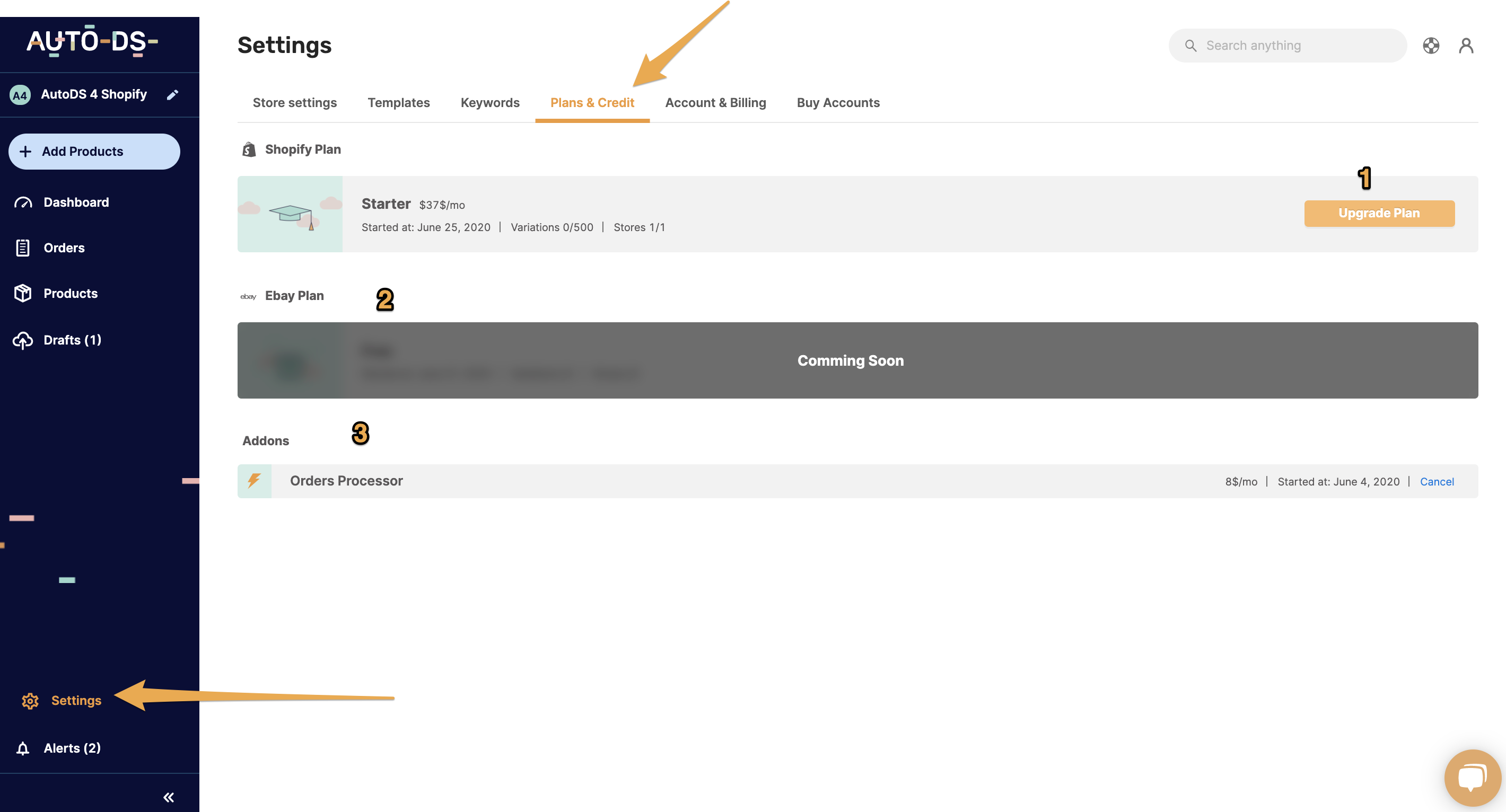Click the Shopify bag icon
1506x812 pixels.
[249, 149]
